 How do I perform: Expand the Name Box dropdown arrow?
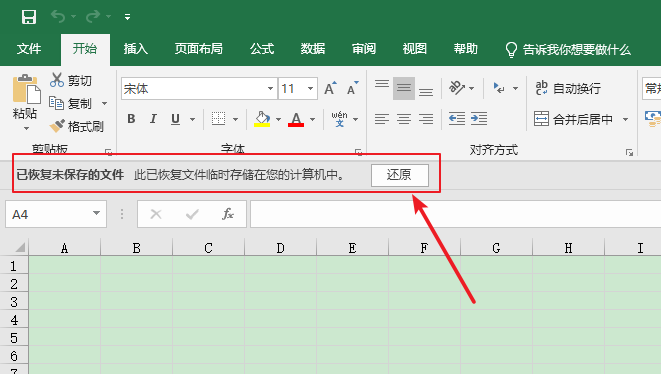click(x=97, y=213)
